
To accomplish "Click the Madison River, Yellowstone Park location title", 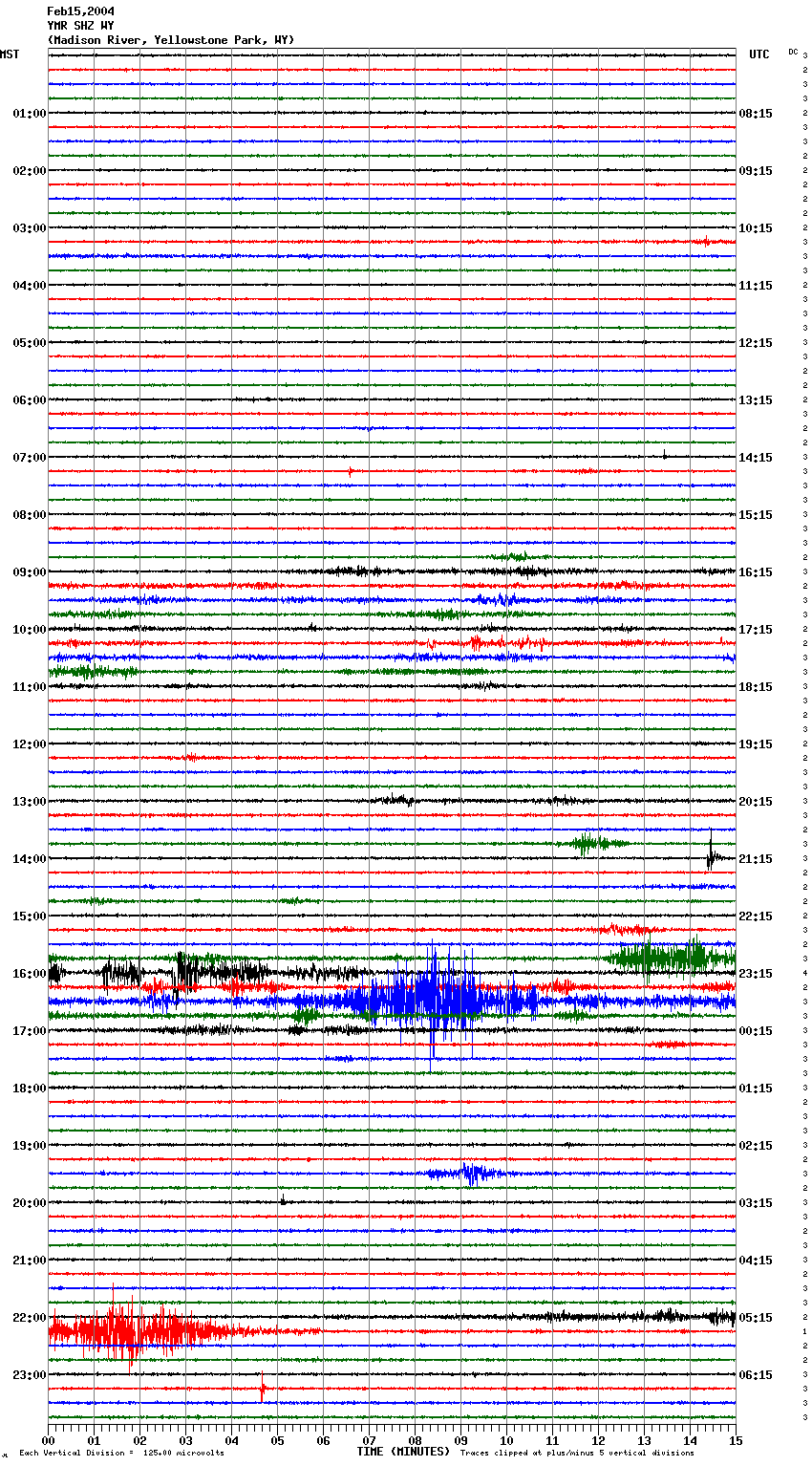I will [171, 40].
